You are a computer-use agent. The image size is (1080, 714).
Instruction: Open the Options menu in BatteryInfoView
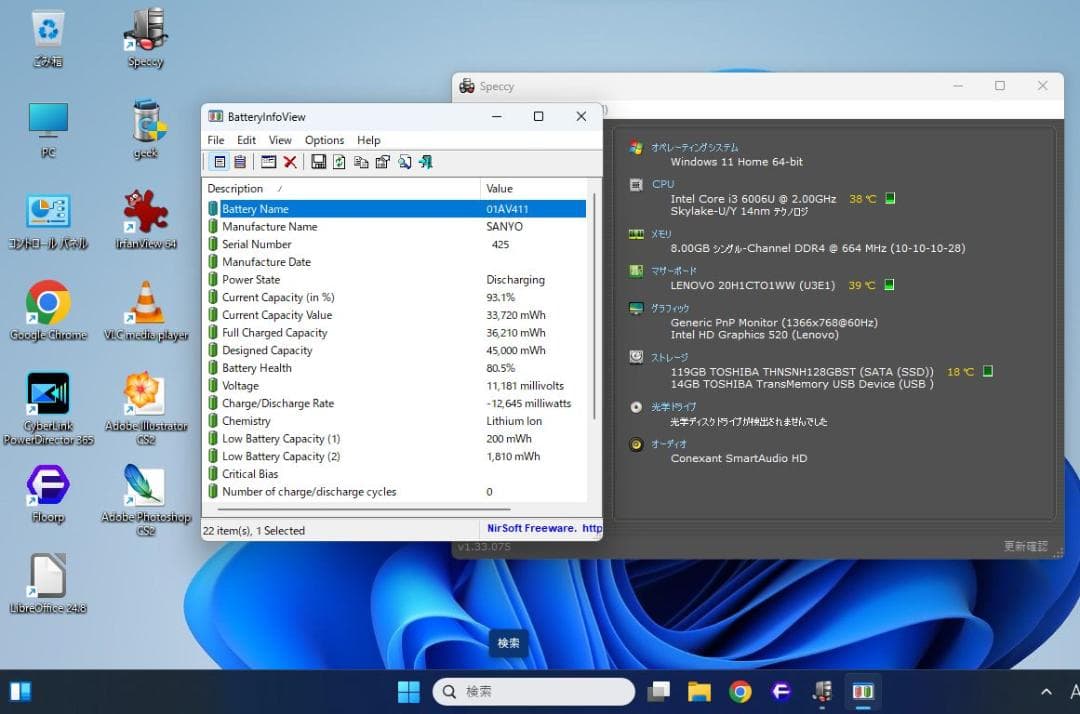(x=324, y=140)
